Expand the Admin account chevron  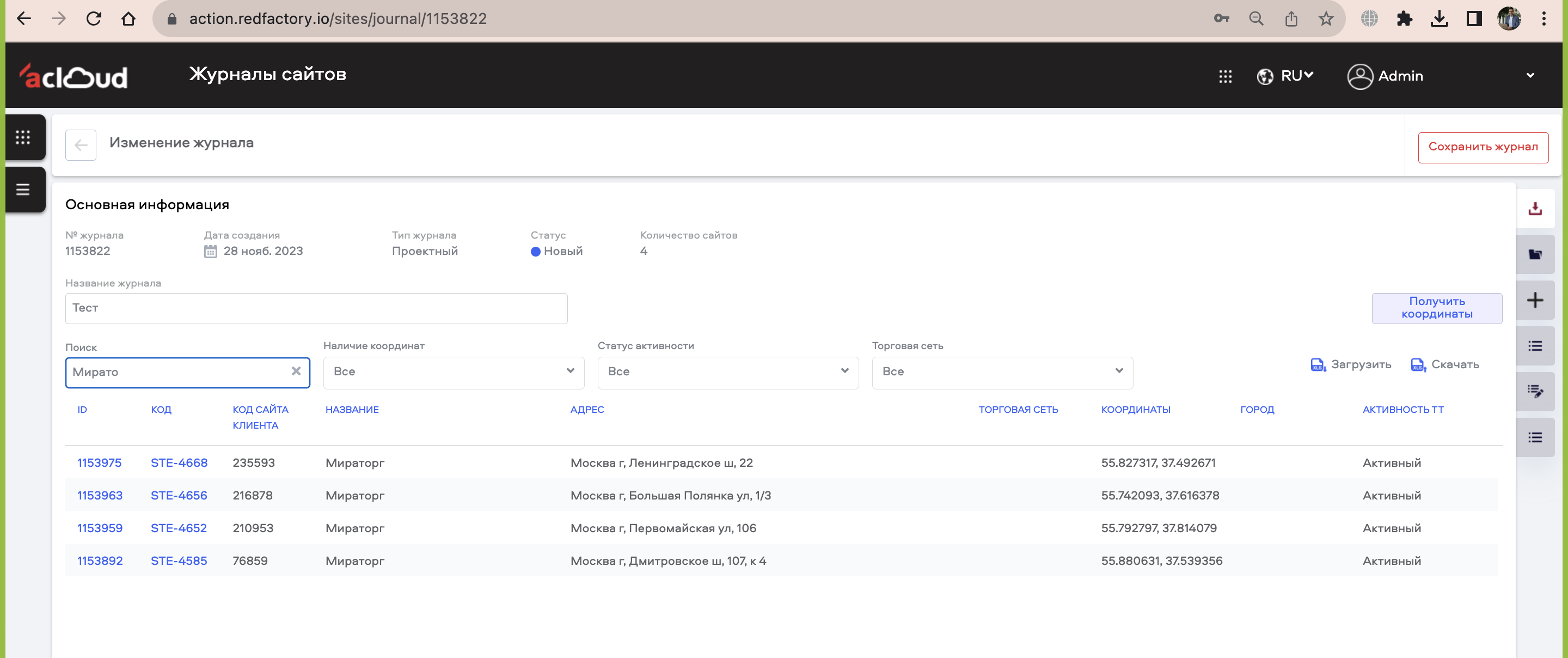point(1530,76)
